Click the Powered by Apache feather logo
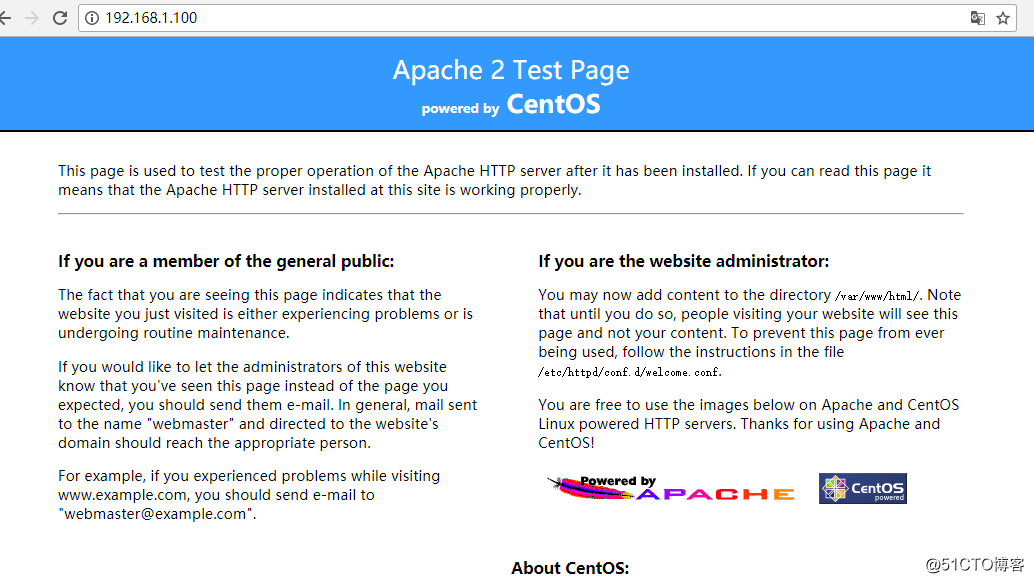Screen dimensions: 1034x583 click(x=671, y=488)
